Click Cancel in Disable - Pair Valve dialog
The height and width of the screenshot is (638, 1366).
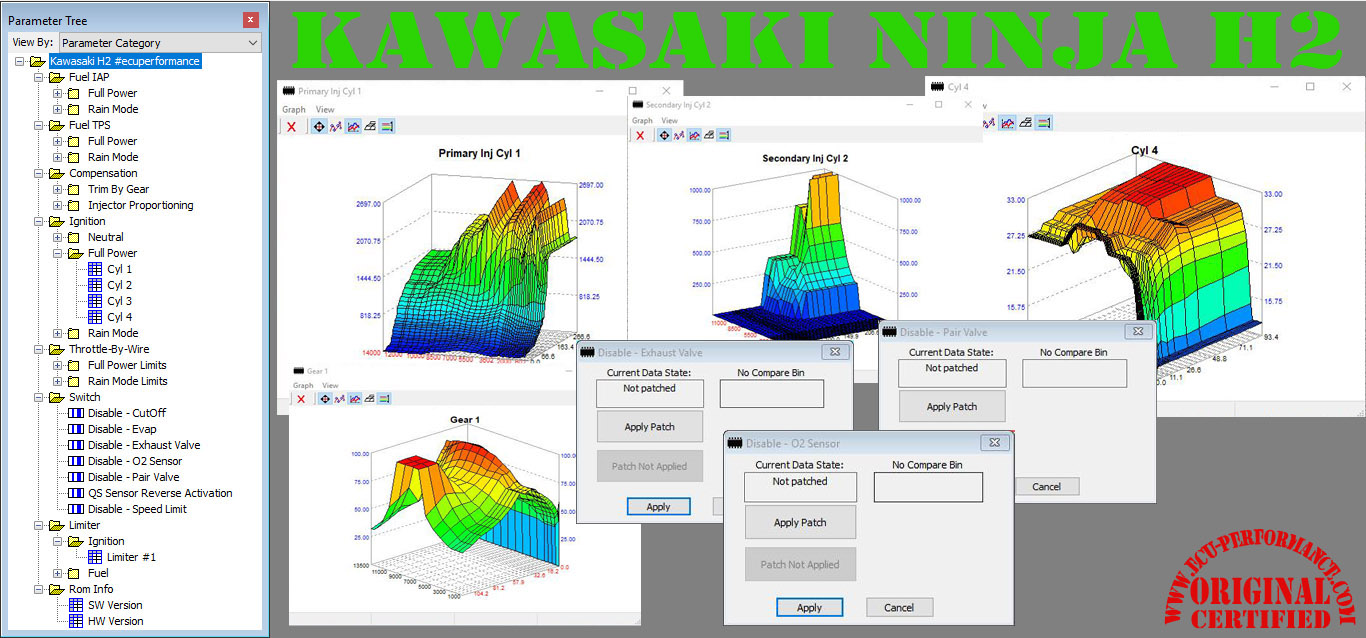(x=1046, y=487)
